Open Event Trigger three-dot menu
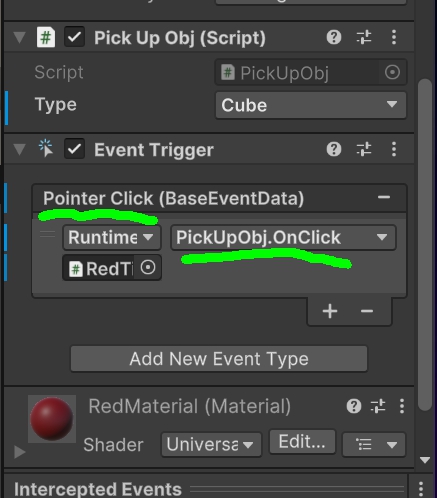The height and width of the screenshot is (498, 437). tap(394, 149)
